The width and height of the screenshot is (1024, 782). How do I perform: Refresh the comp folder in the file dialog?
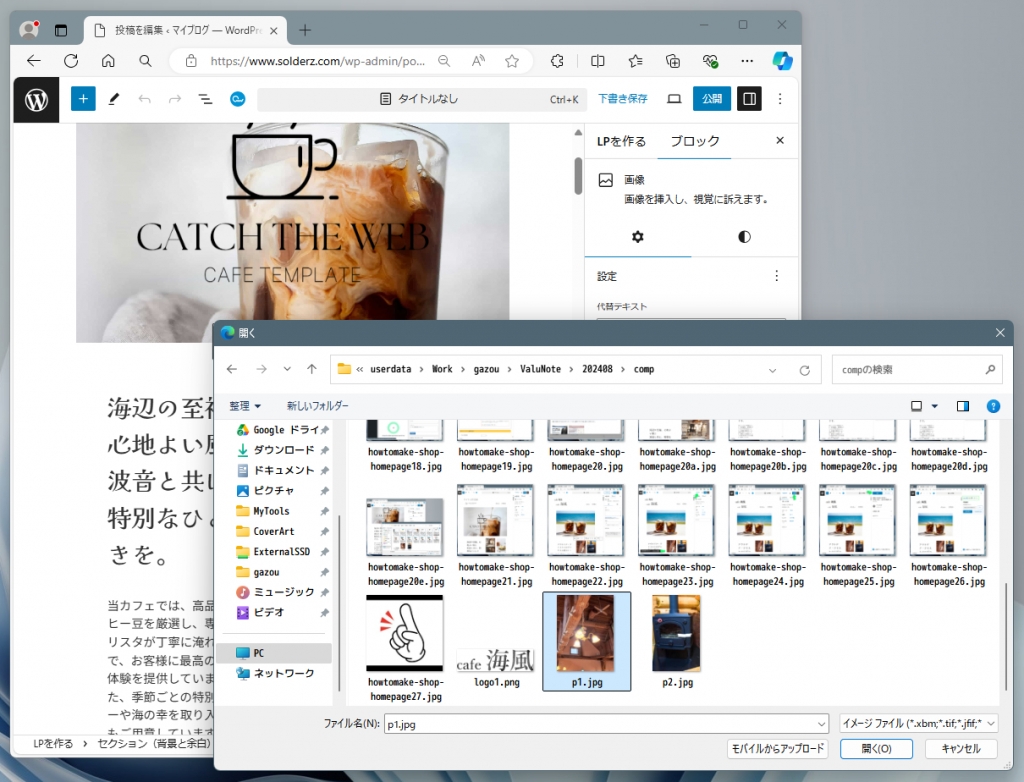(805, 370)
